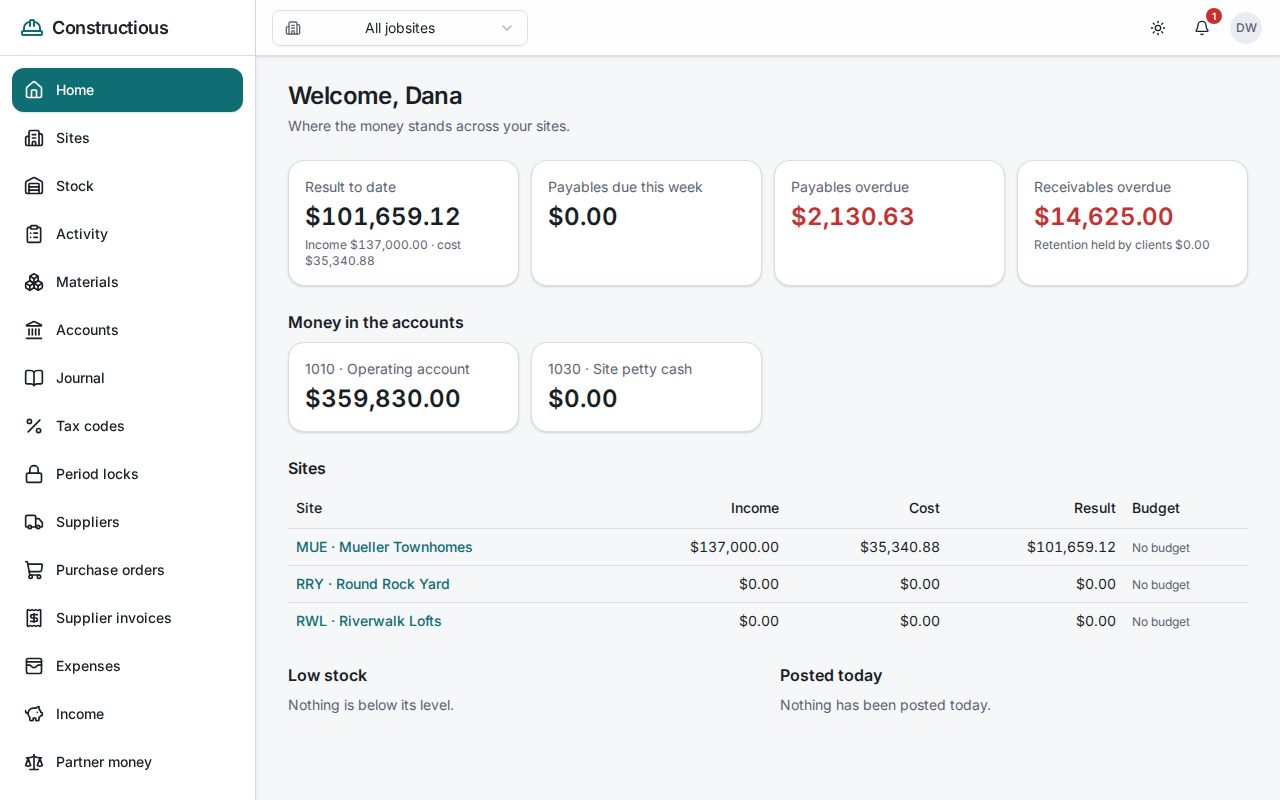
Task: Click the 1010 · Operating account card
Action: coord(403,387)
